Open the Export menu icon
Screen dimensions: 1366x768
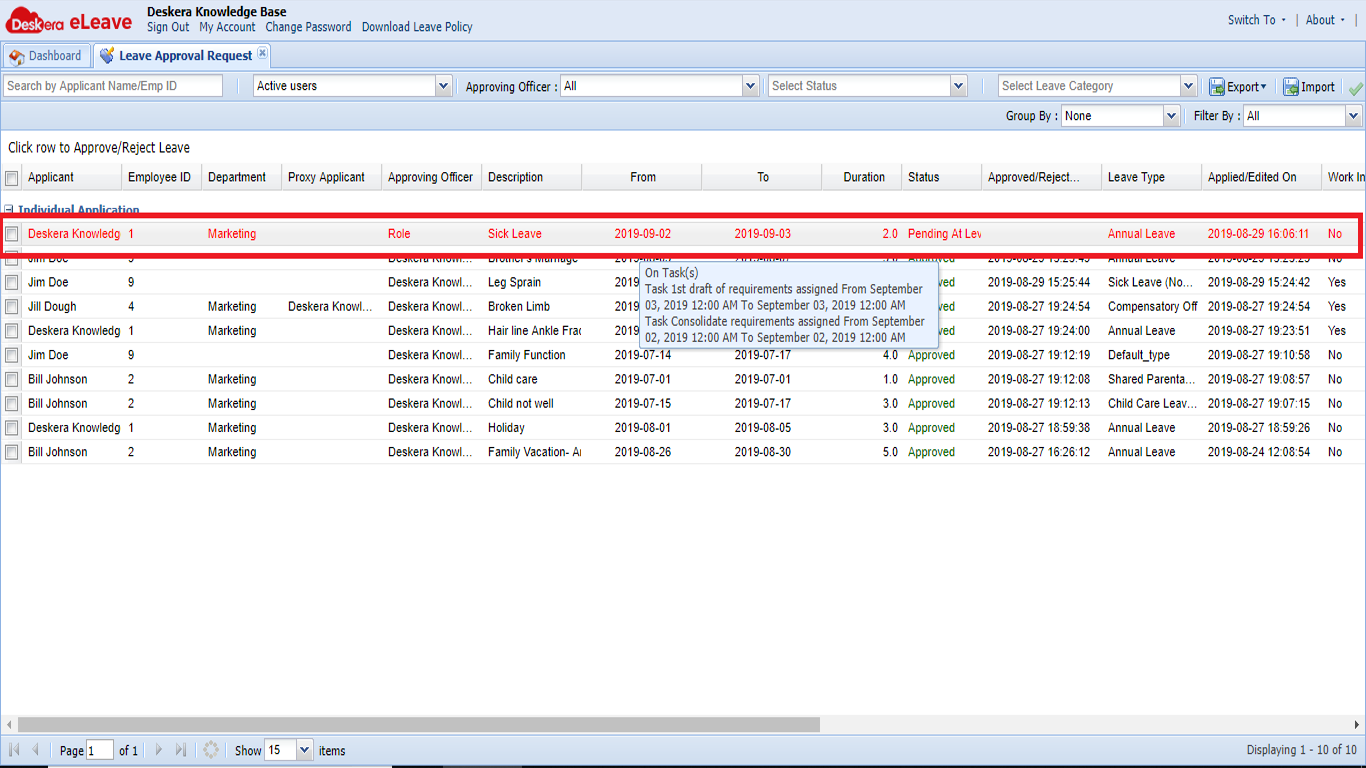(x=1237, y=86)
